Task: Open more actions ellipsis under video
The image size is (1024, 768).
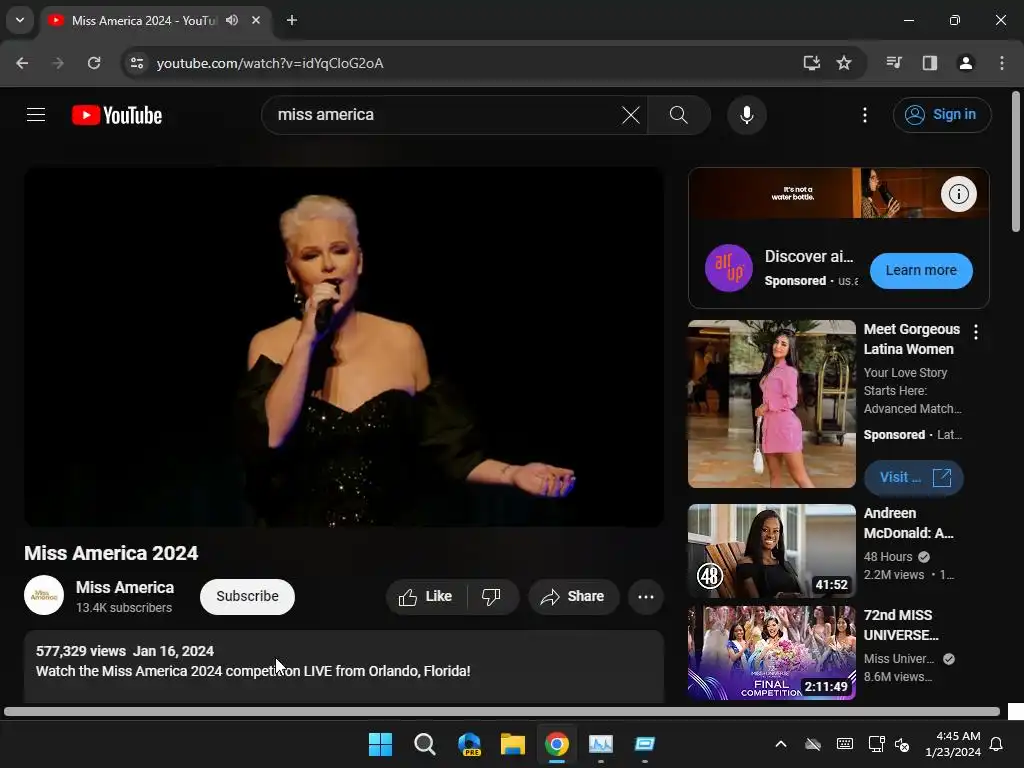Action: tap(646, 596)
